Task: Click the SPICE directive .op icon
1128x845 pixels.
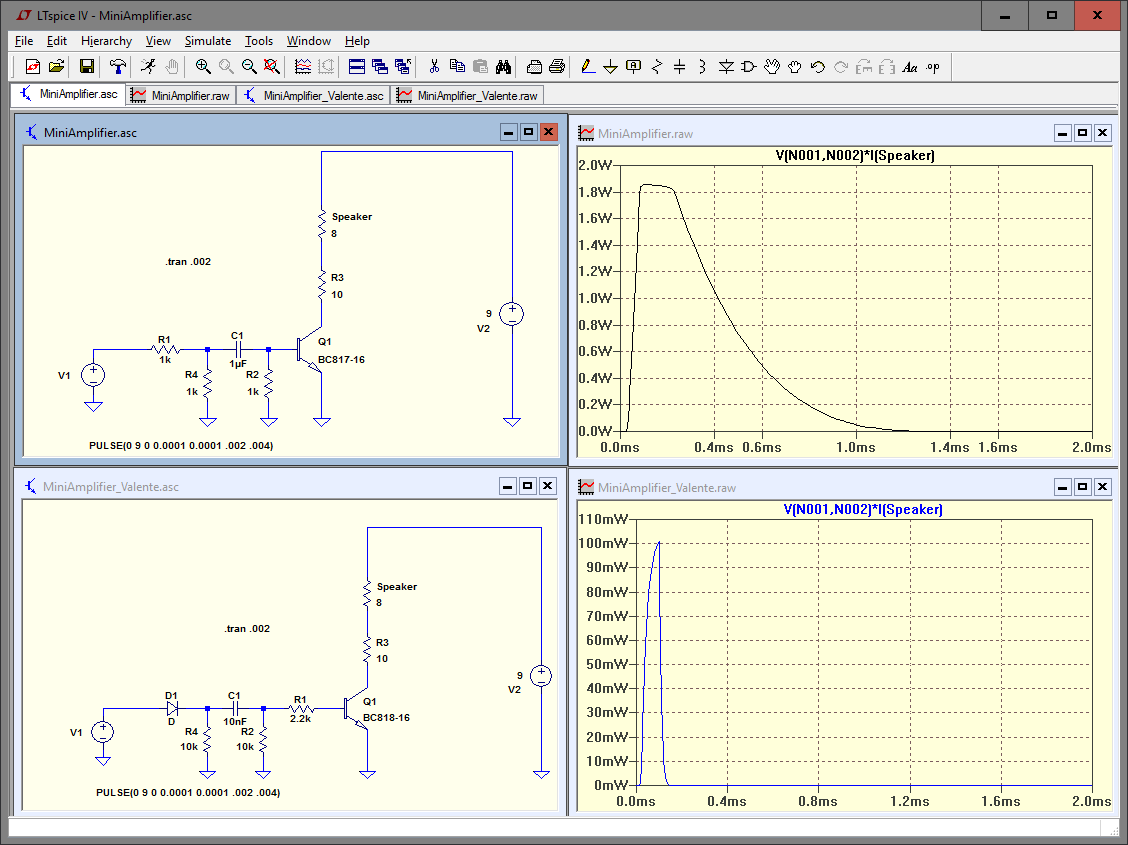Action: coord(933,67)
